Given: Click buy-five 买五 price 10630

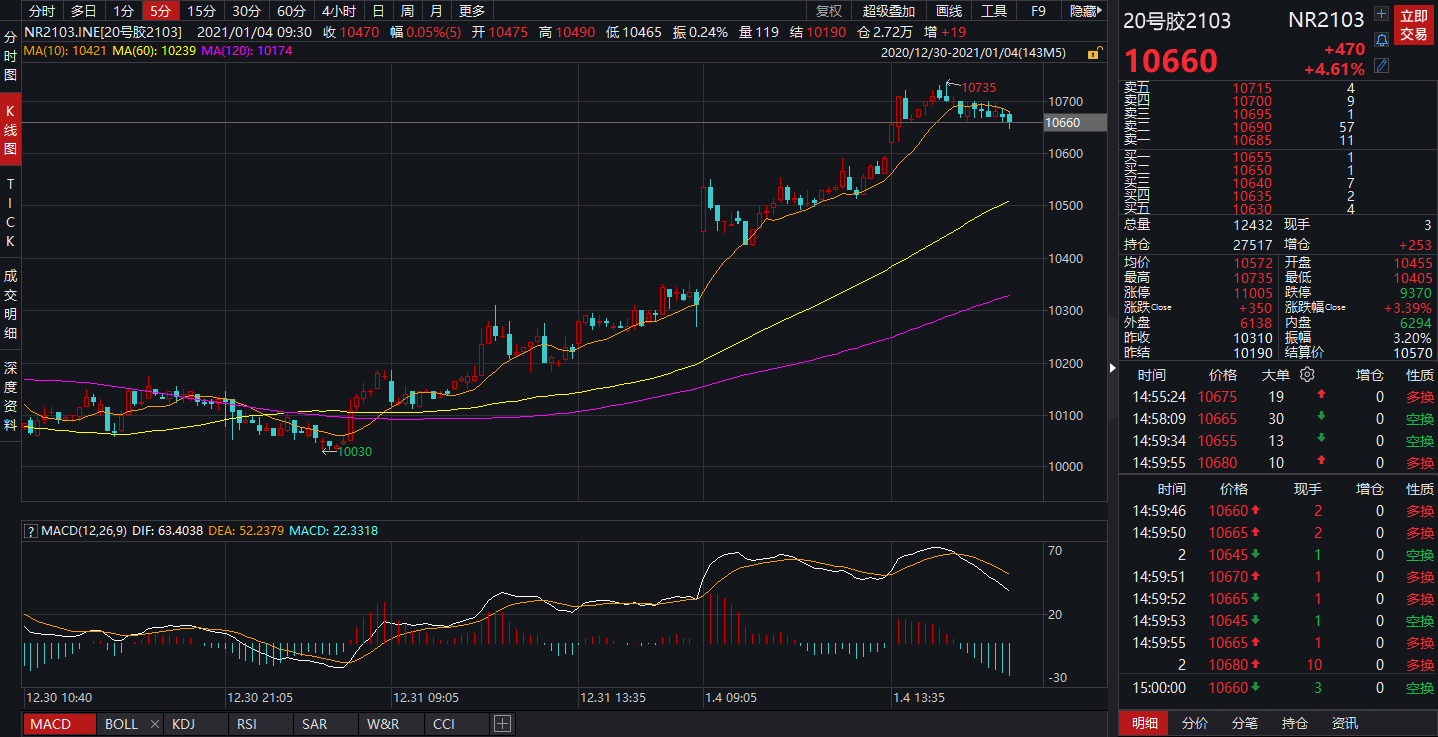Looking at the screenshot, I should pos(1252,208).
